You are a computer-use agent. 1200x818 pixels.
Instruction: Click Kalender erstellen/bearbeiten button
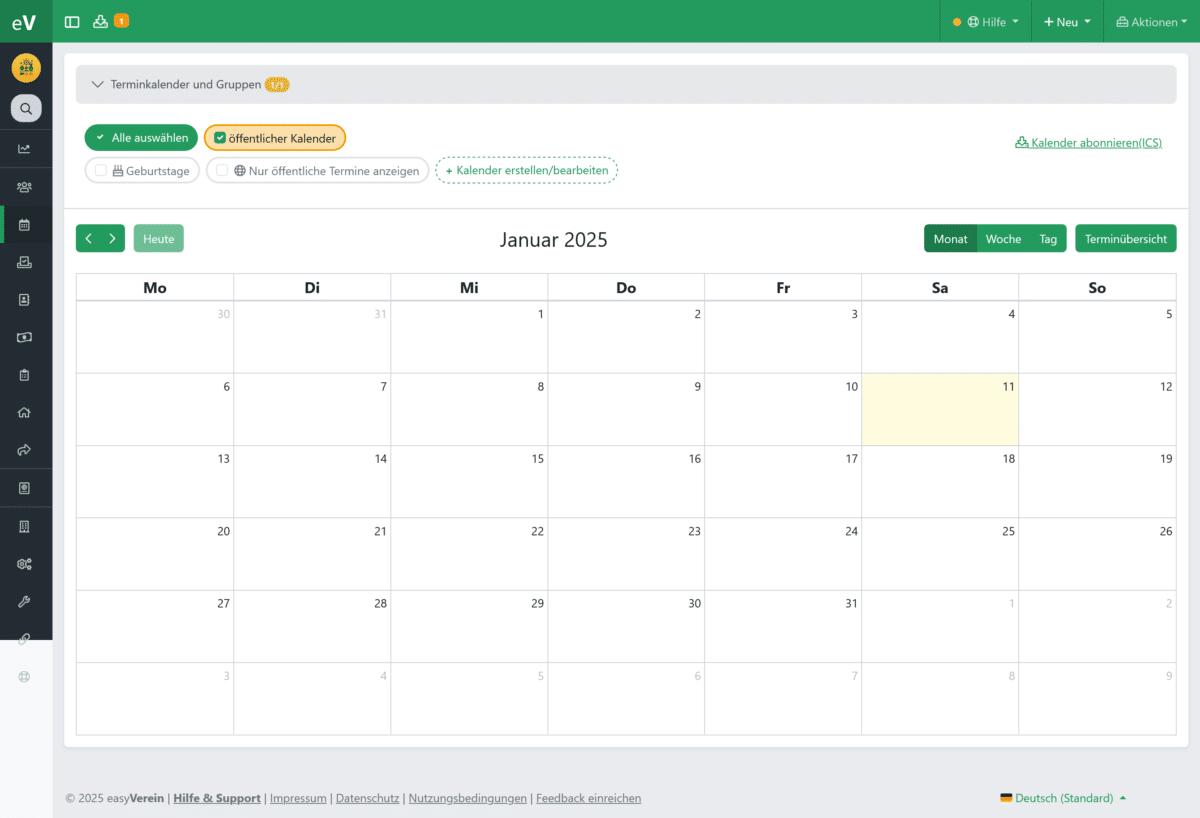coord(527,171)
